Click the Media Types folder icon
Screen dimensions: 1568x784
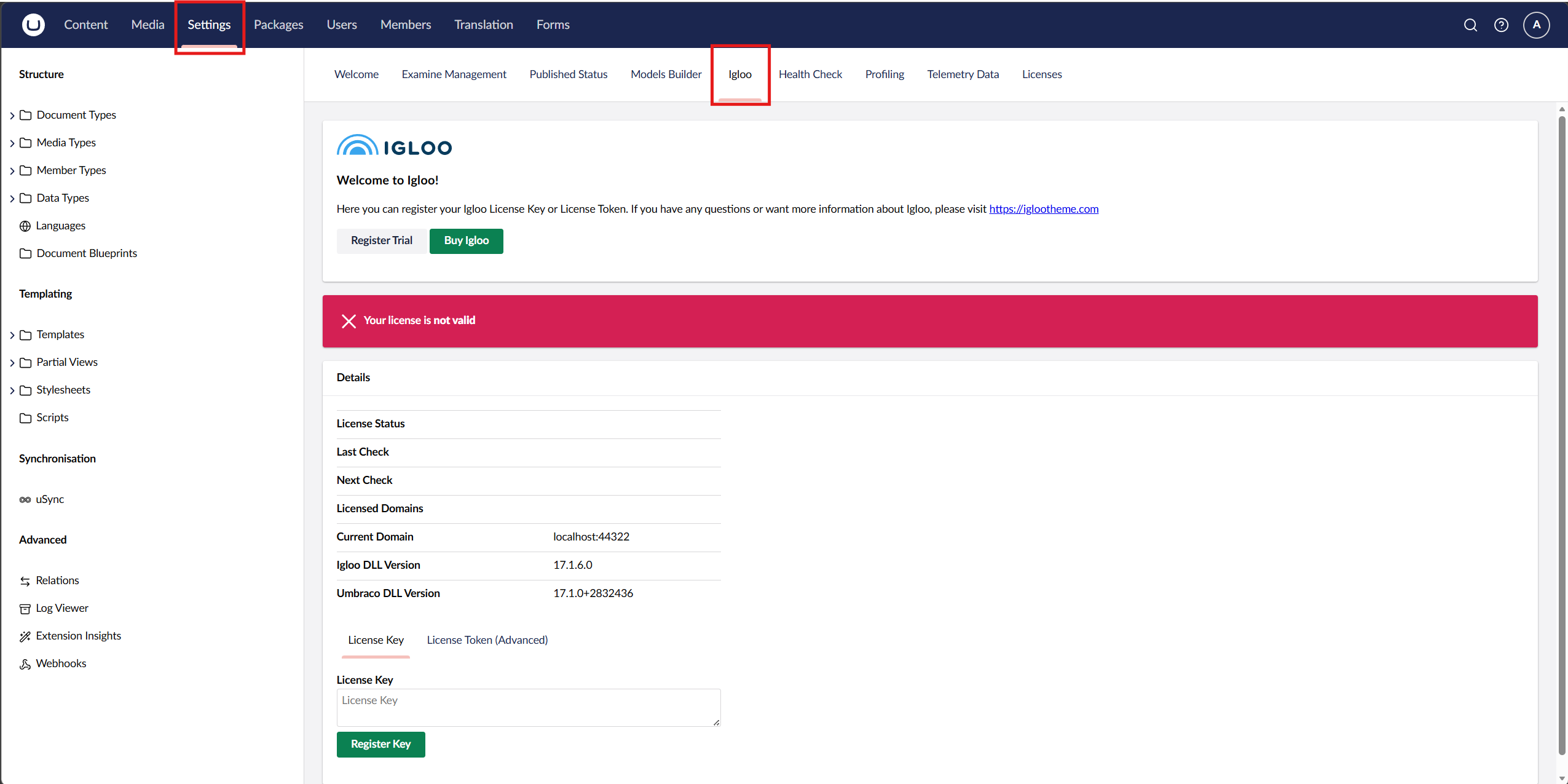[x=25, y=143]
